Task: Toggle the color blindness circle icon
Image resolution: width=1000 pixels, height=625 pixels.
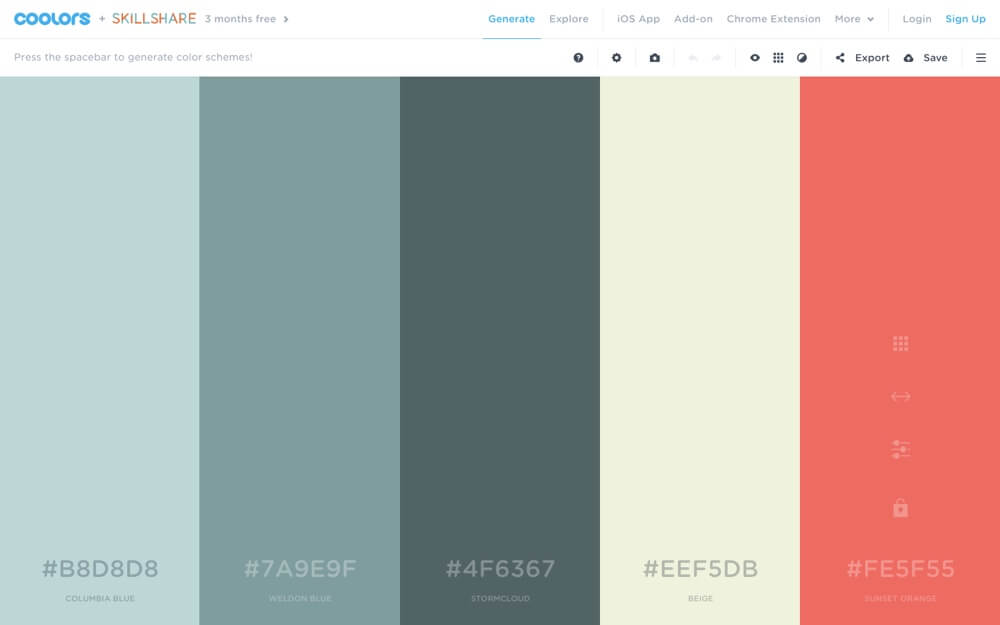Action: (x=802, y=58)
